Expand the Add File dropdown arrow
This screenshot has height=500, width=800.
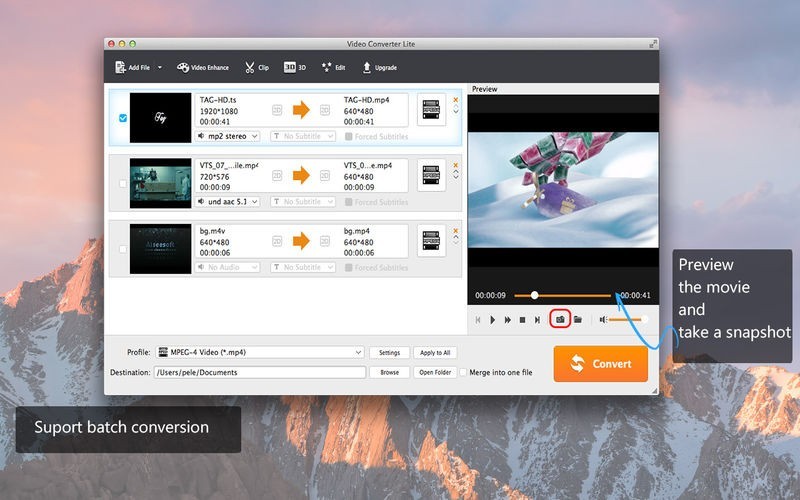160,68
